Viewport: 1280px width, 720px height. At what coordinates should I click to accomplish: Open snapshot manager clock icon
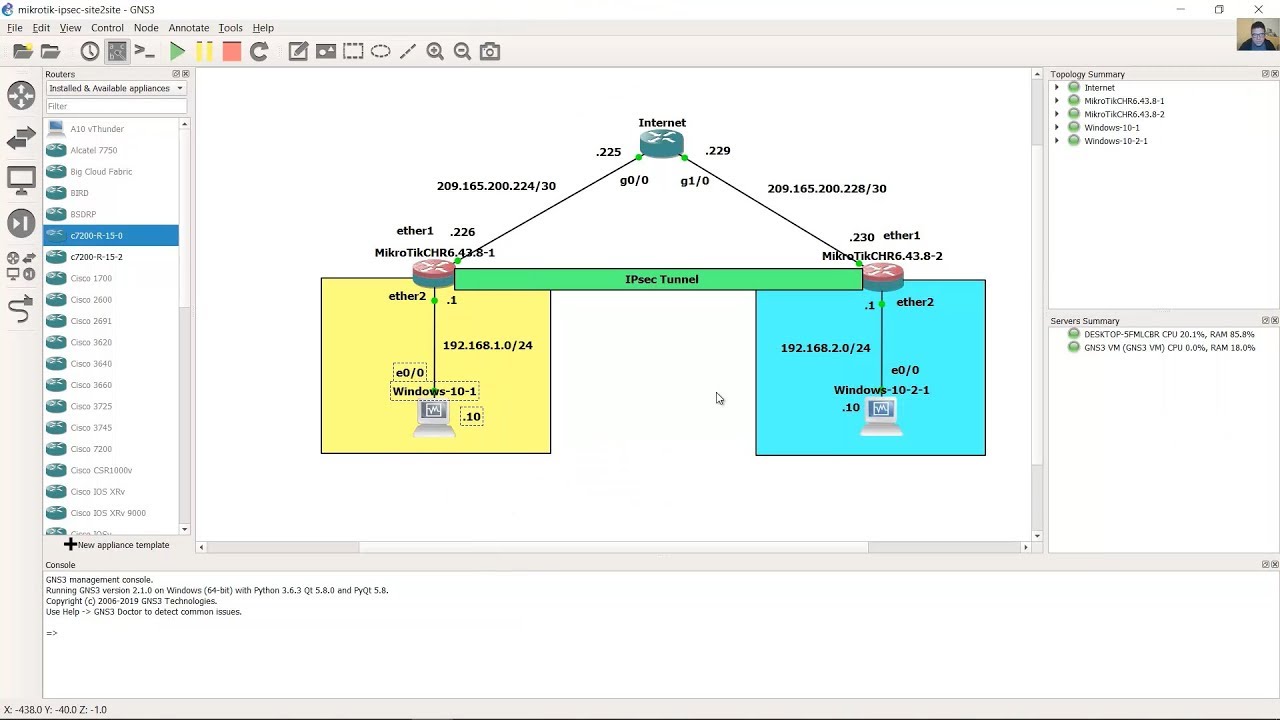[x=90, y=51]
